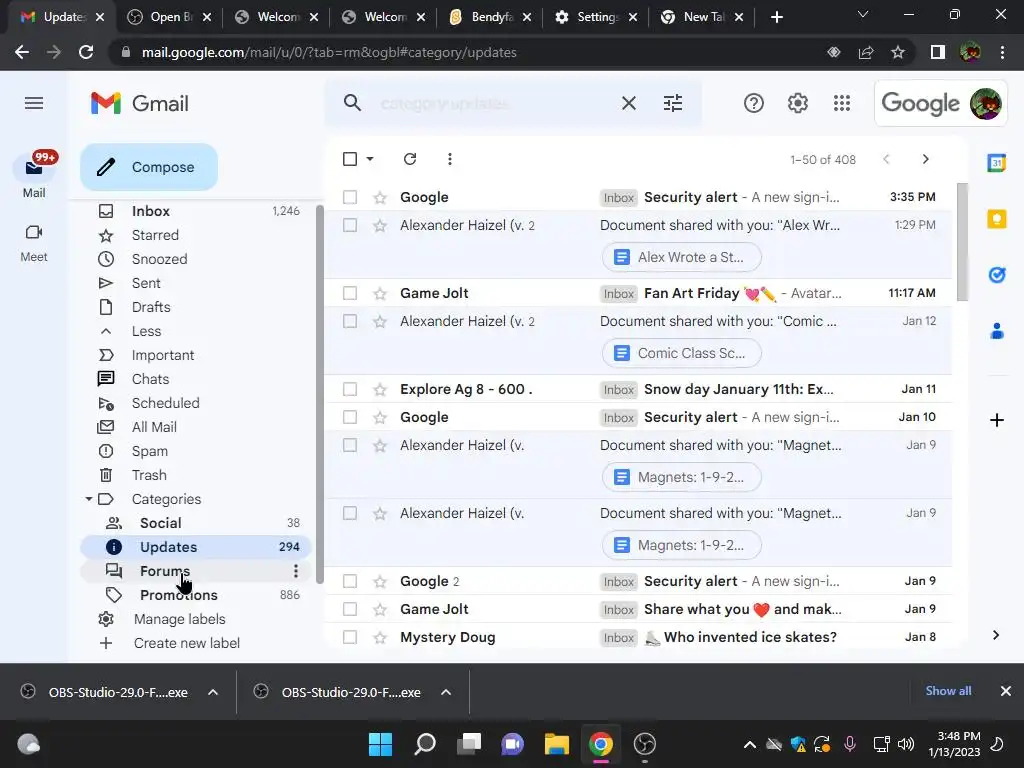This screenshot has height=768, width=1024.
Task: Check the Google Security alert 3:35 PM email
Action: (x=350, y=197)
